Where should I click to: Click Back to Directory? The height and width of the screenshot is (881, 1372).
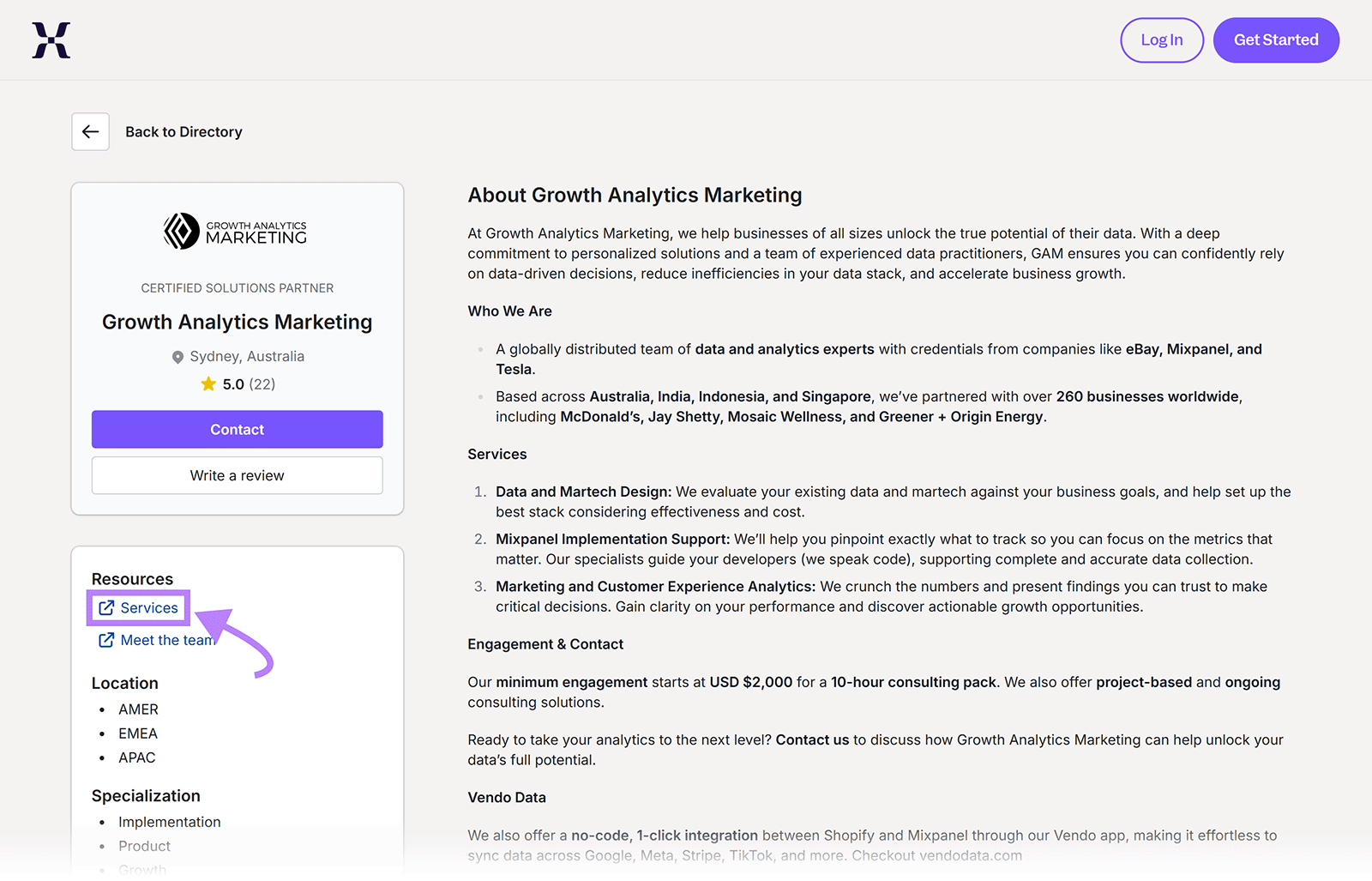184,131
